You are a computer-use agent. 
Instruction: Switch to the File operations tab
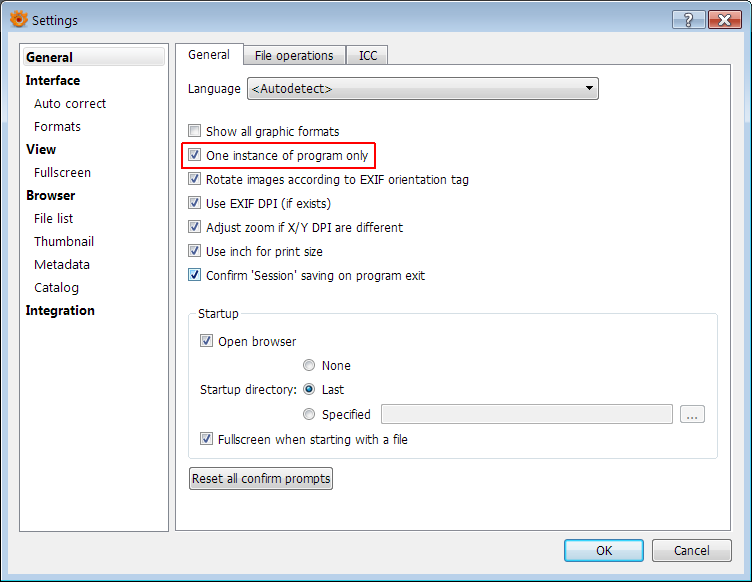pos(294,56)
